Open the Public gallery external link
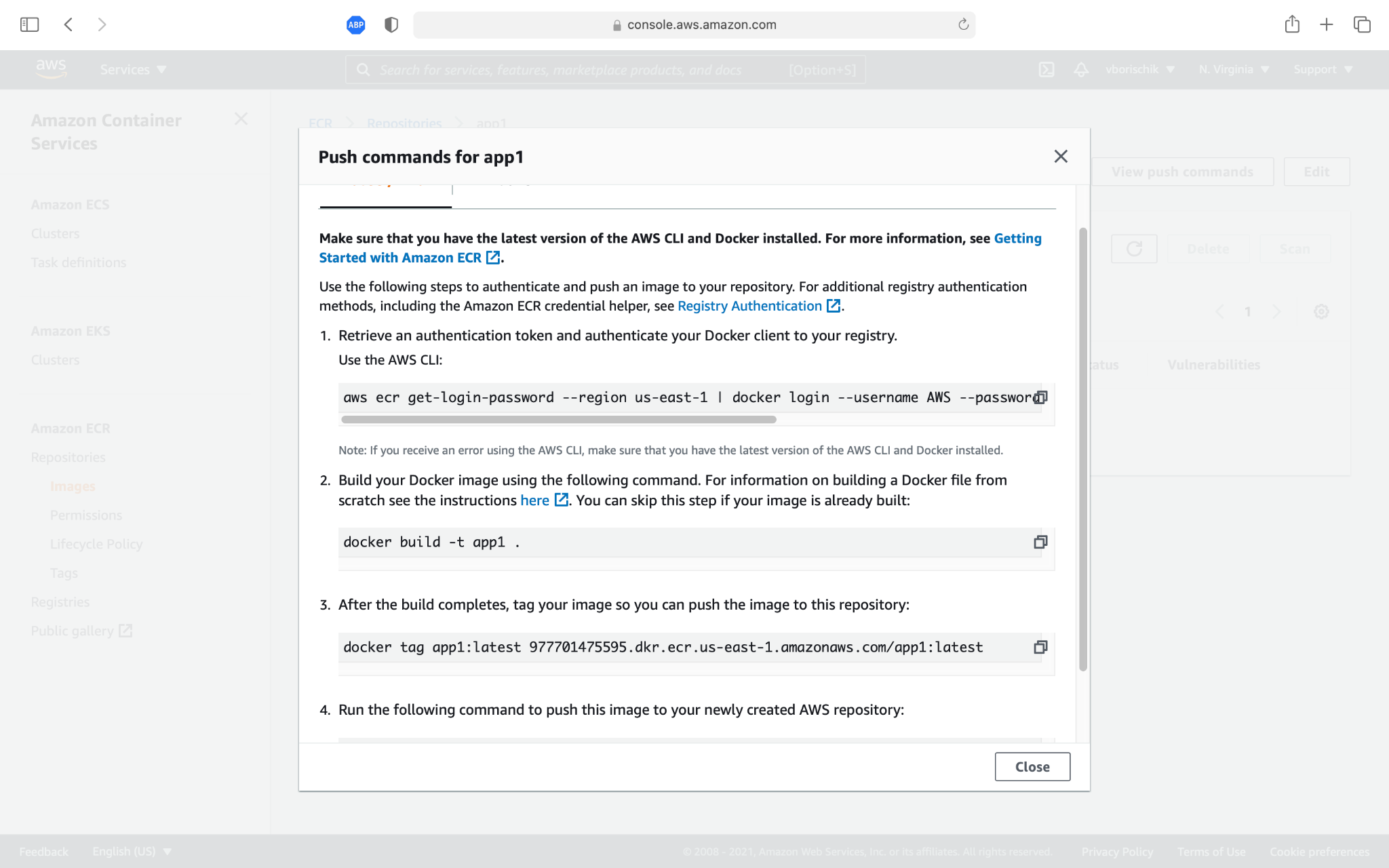The height and width of the screenshot is (868, 1389). (x=81, y=631)
